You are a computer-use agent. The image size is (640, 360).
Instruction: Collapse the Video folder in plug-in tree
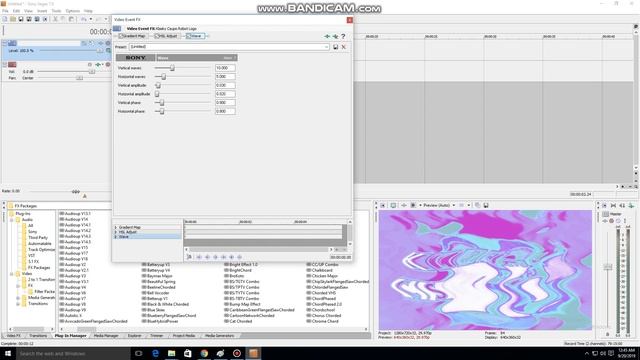point(12,274)
